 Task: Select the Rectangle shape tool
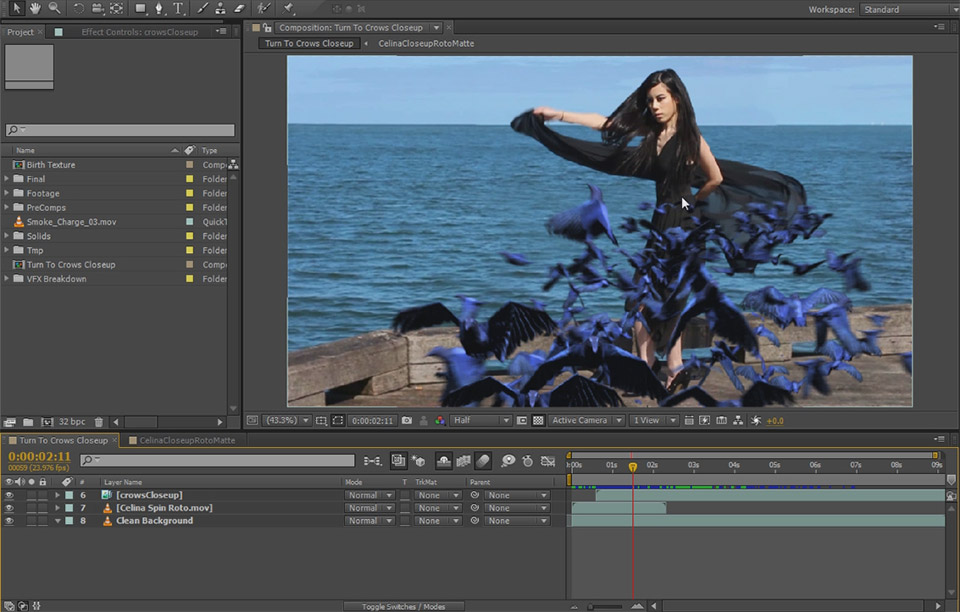140,8
